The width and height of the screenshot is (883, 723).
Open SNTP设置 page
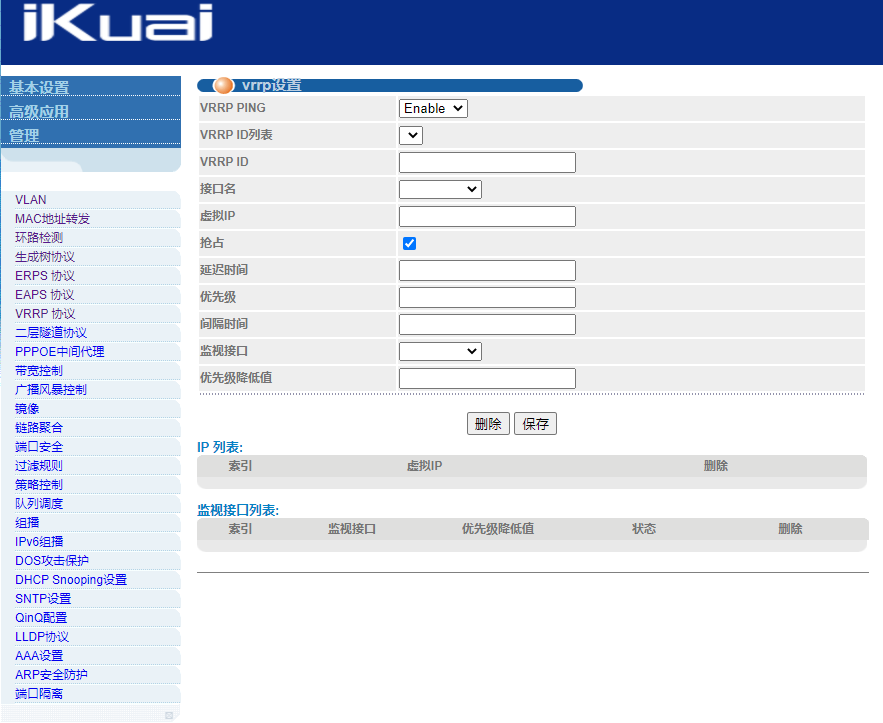[x=43, y=599]
